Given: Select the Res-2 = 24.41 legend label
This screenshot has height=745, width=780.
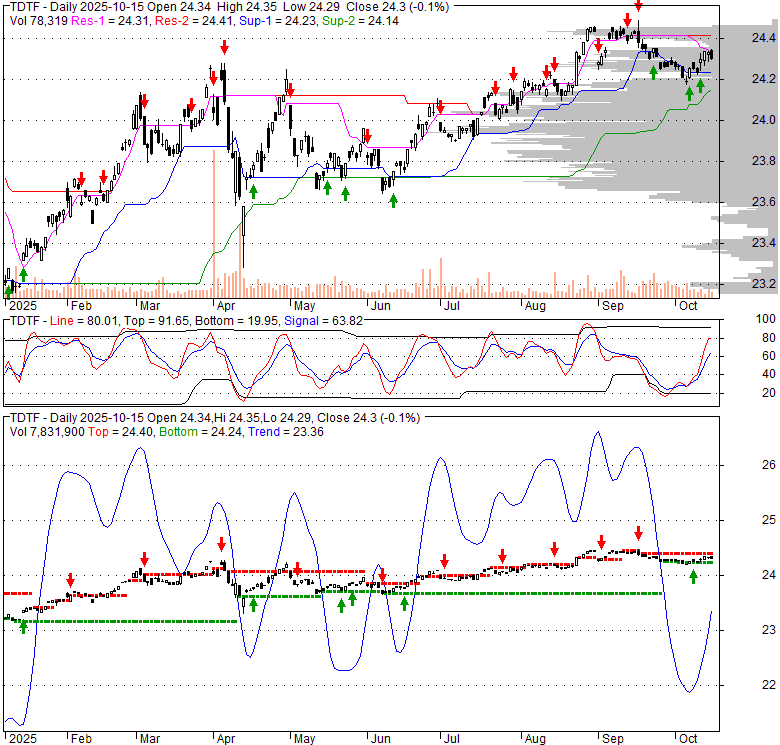Looking at the screenshot, I should tap(169, 20).
